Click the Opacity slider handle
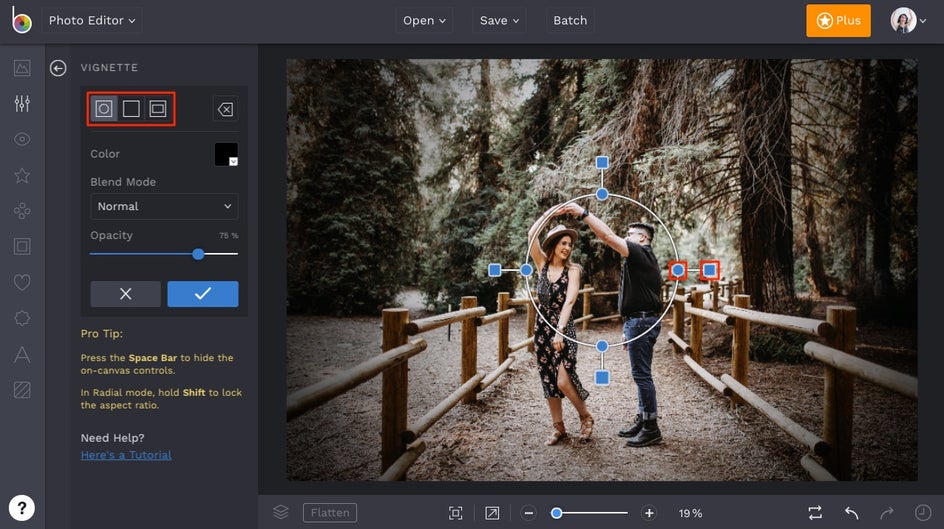Viewport: 944px width, 529px height. (x=198, y=254)
